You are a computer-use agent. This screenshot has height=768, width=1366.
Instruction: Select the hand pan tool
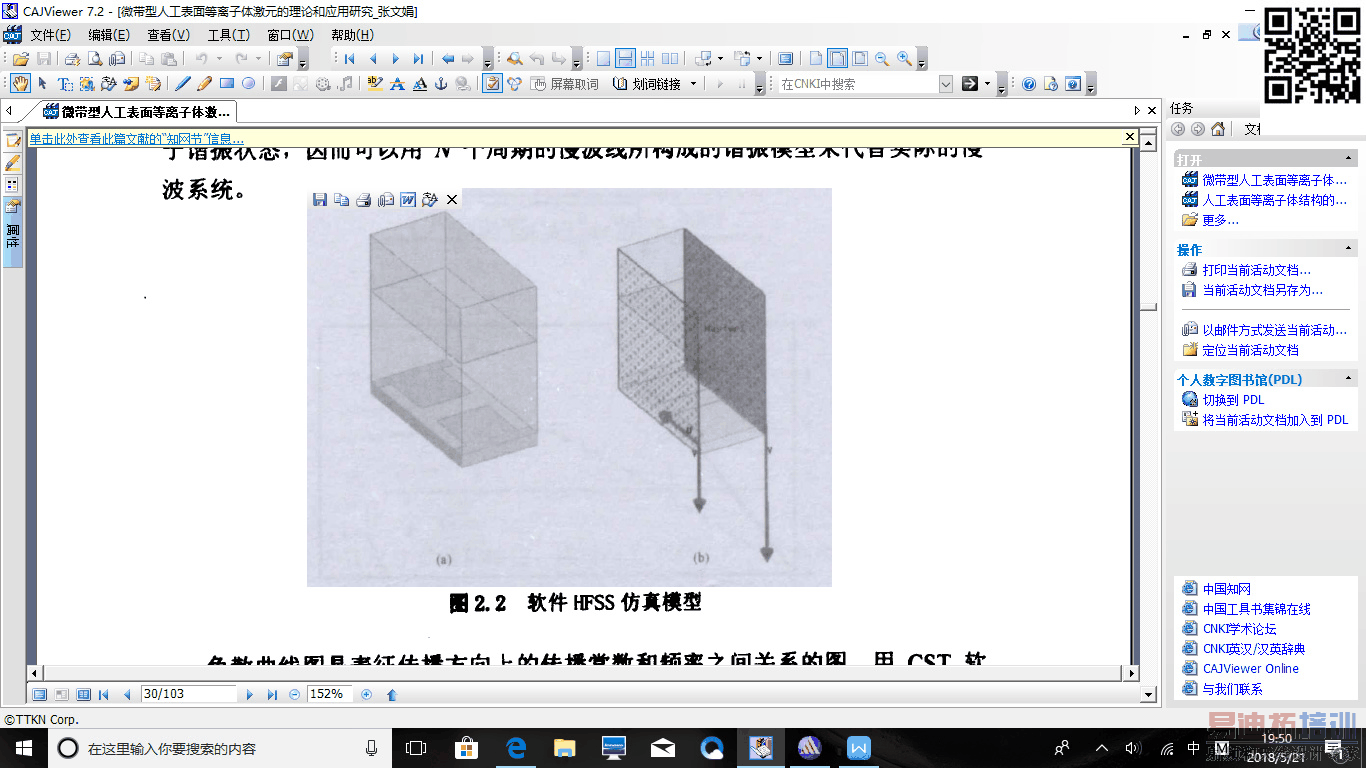point(20,84)
